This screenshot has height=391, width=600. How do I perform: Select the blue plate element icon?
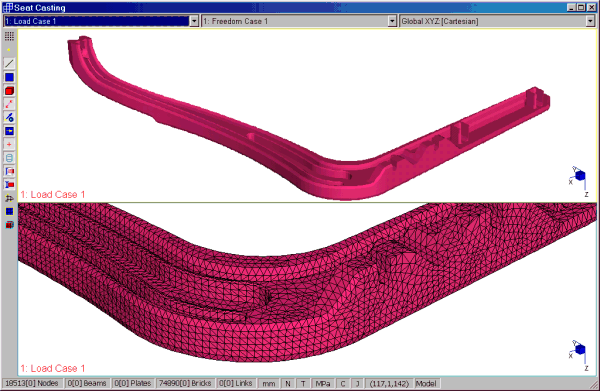coord(9,77)
